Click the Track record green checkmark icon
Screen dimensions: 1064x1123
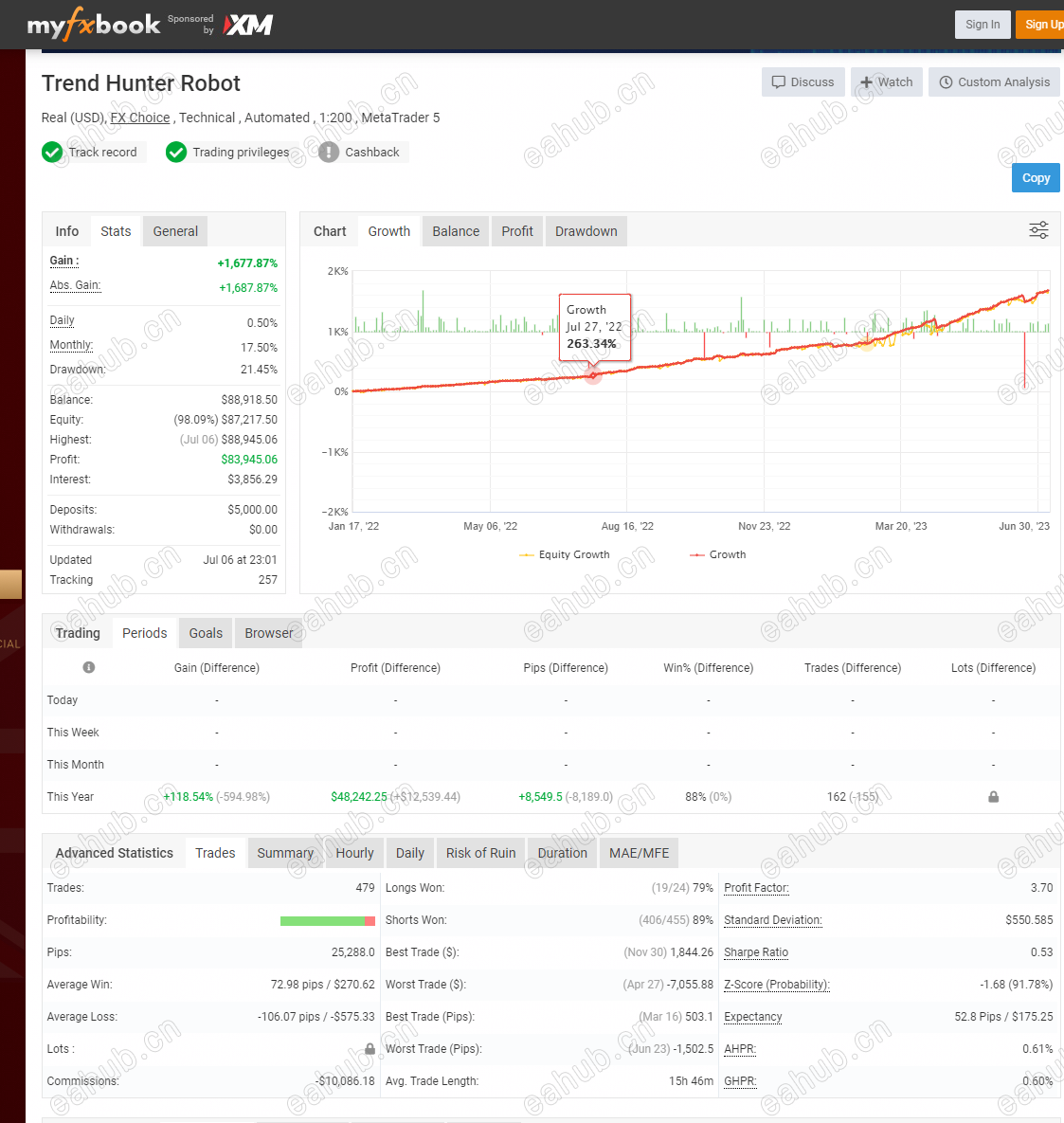tap(52, 153)
